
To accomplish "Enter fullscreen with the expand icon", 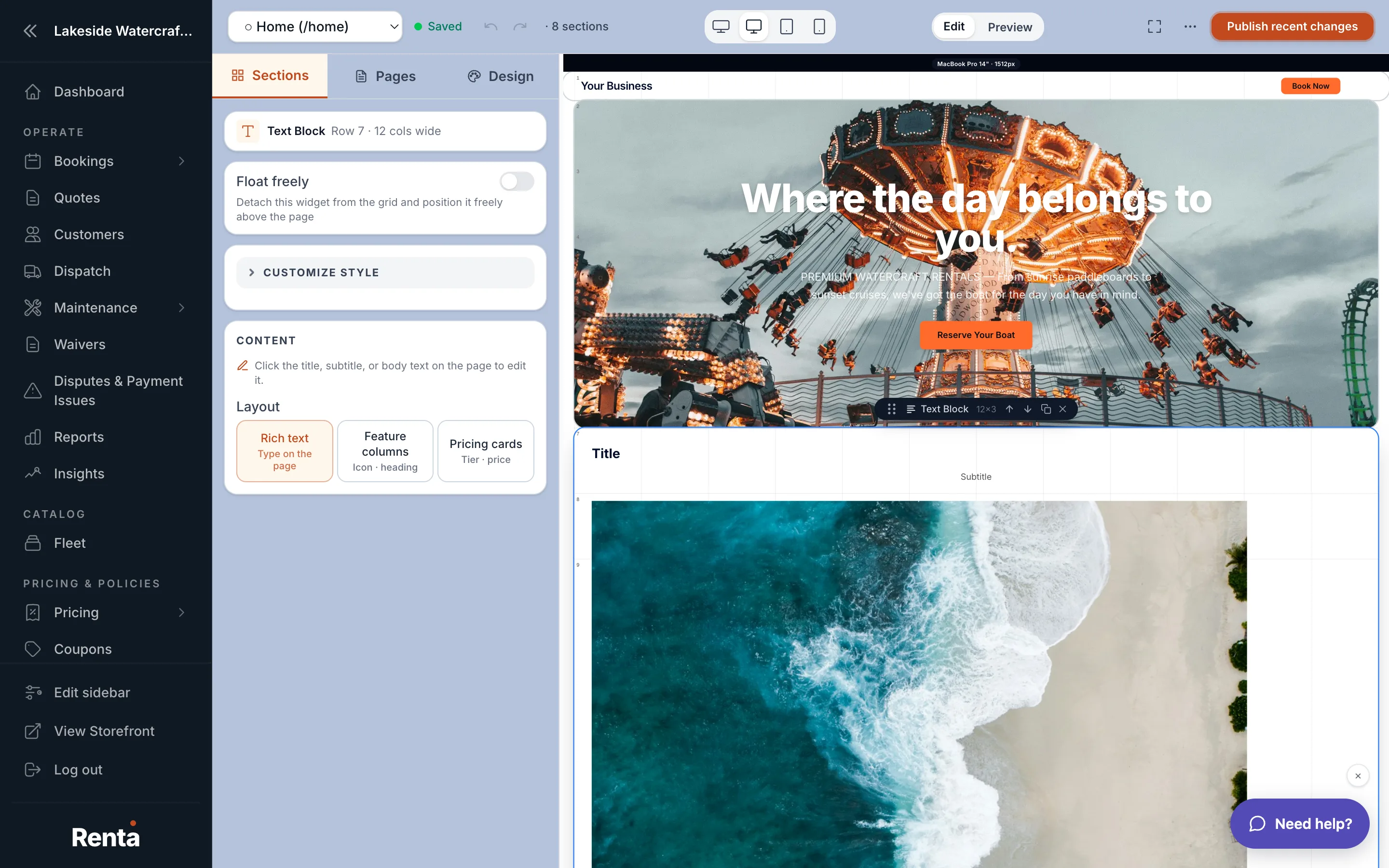I will click(1154, 27).
